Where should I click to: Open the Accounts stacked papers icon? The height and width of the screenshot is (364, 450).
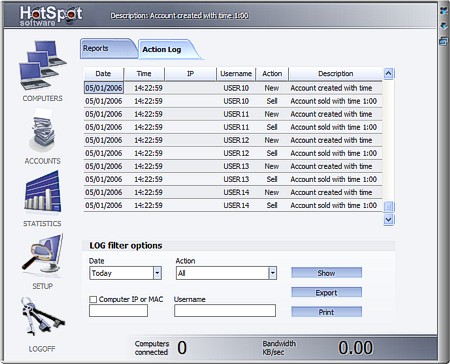click(42, 131)
